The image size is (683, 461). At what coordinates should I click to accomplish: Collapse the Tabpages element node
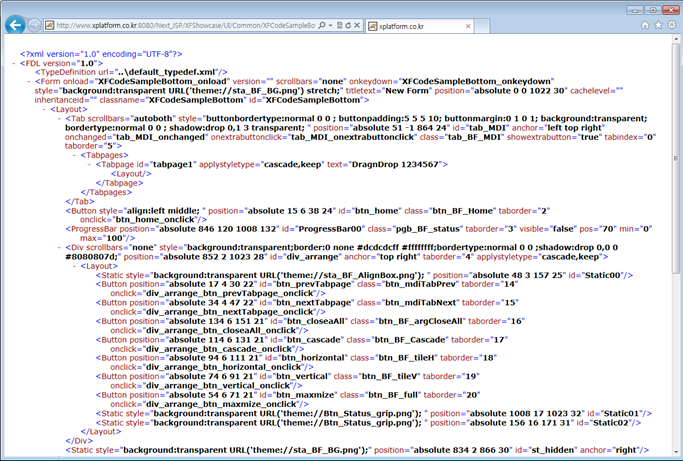tap(73, 156)
